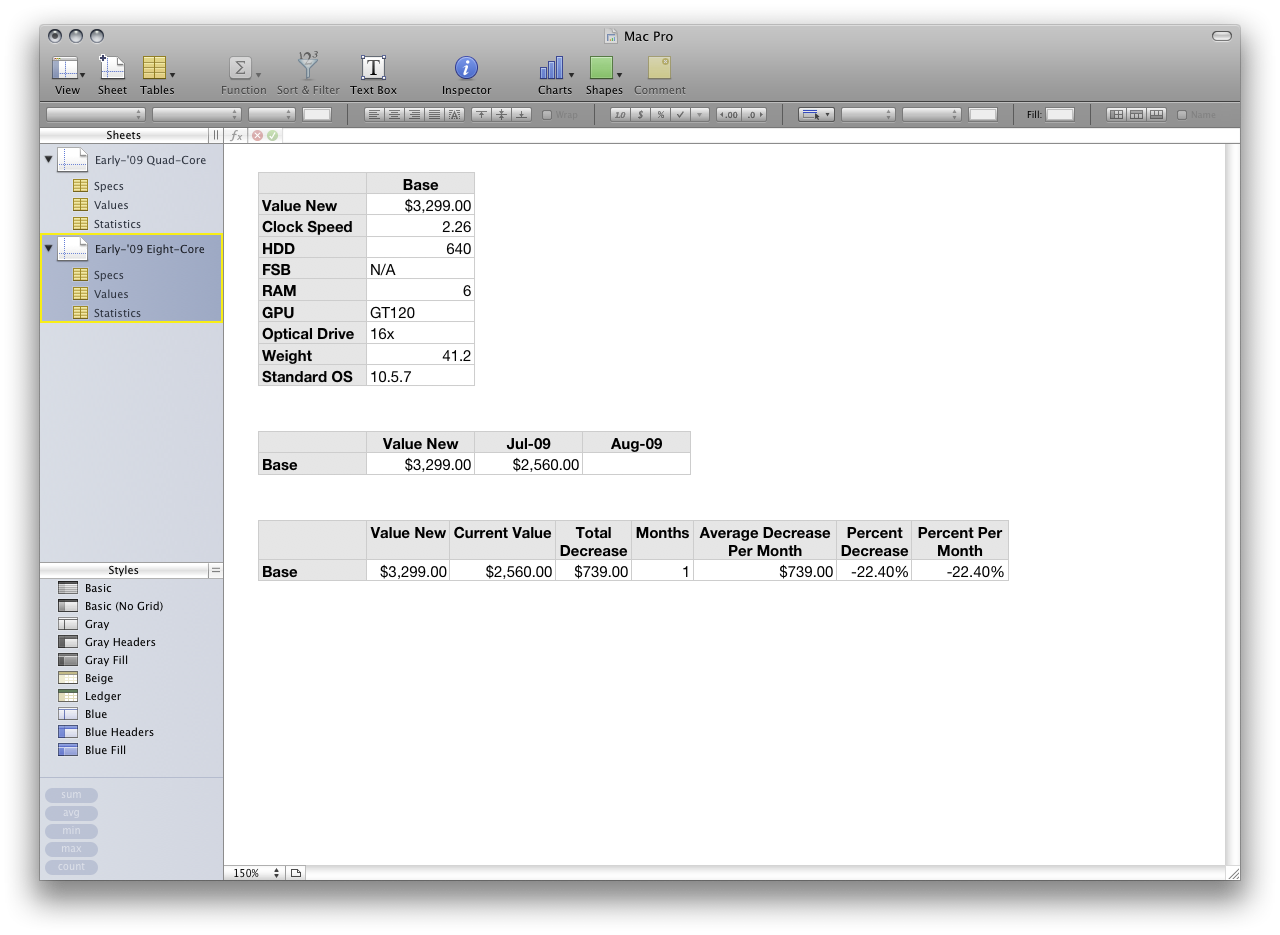Open the cell borders selection dropdown
Viewport: 1280px width, 935px height.
[816, 115]
